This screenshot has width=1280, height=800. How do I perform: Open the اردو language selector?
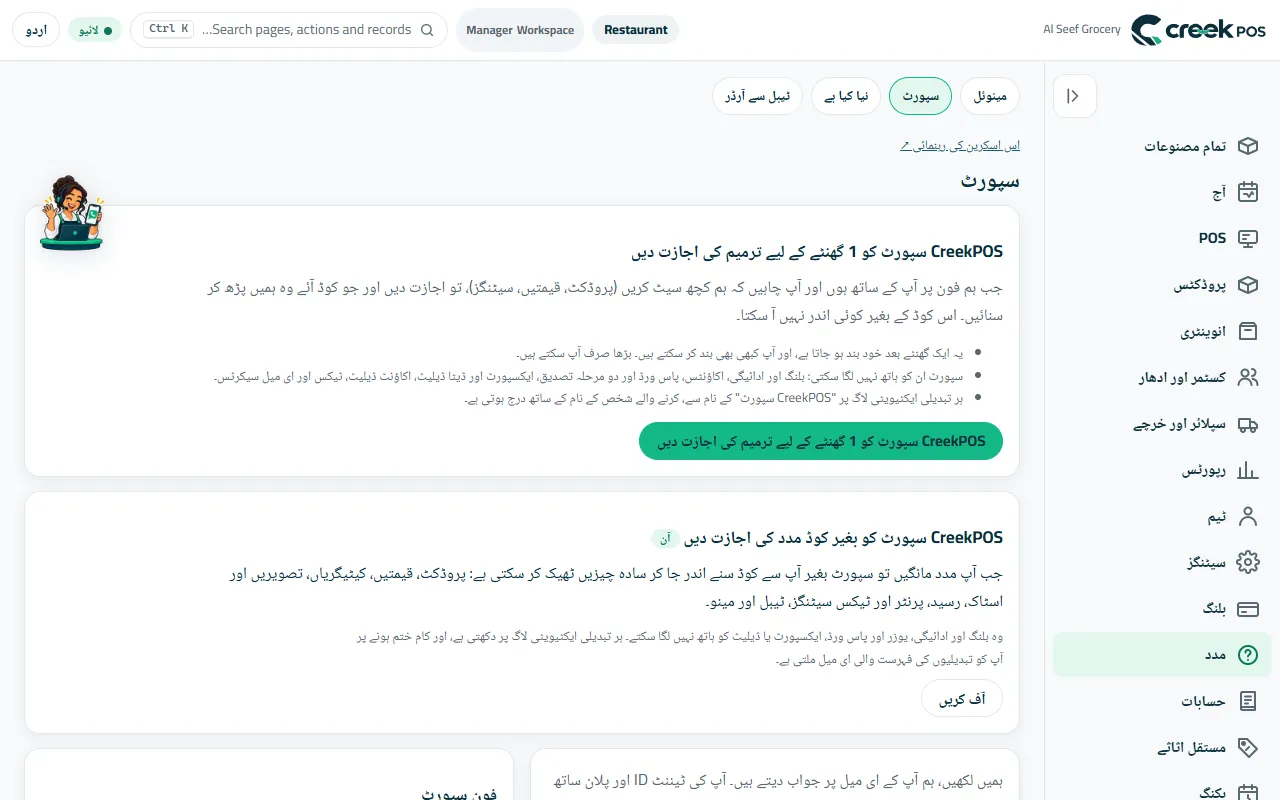tap(36, 30)
